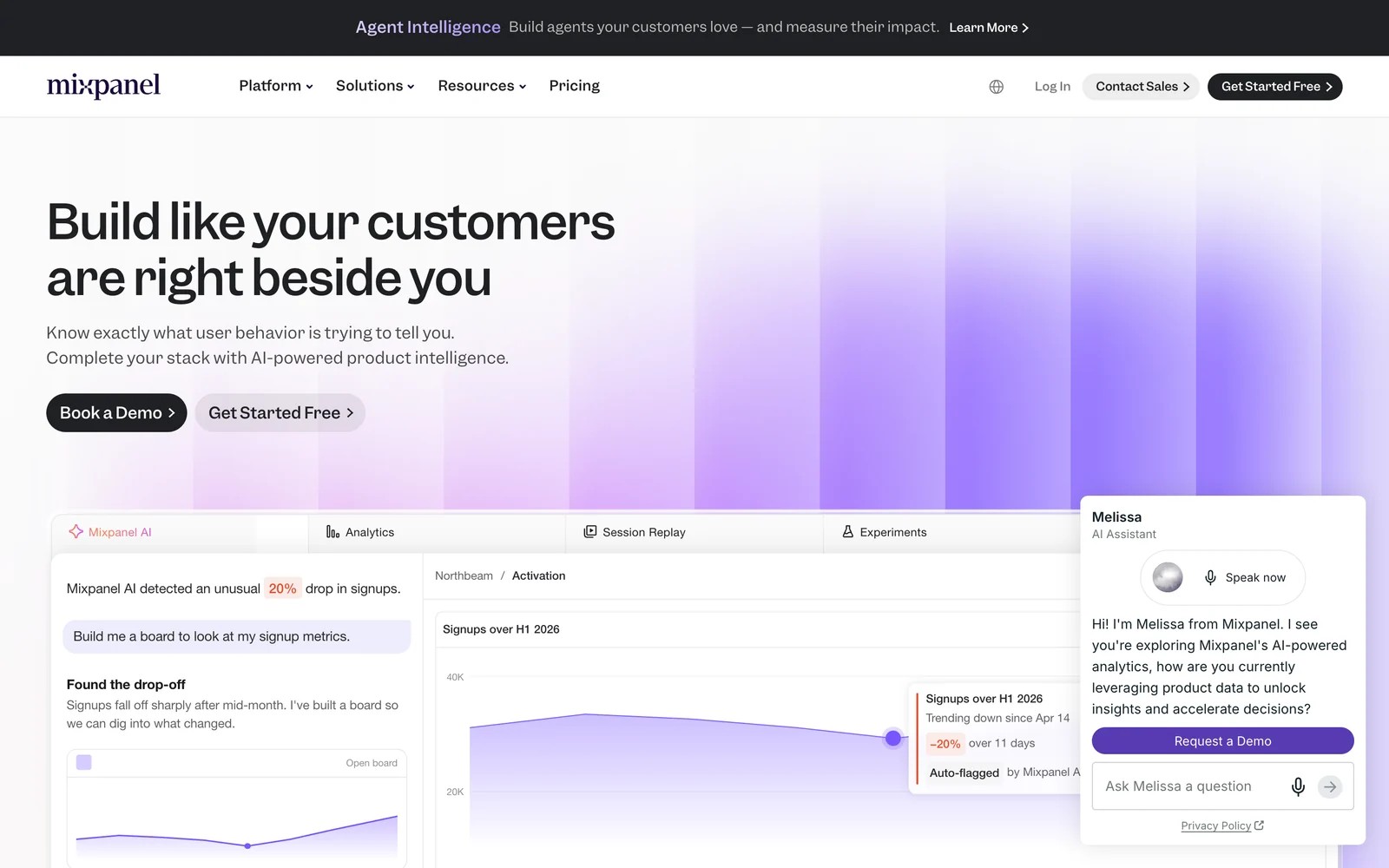Open the Privacy Policy link
The width and height of the screenshot is (1389, 868).
[x=1215, y=825]
